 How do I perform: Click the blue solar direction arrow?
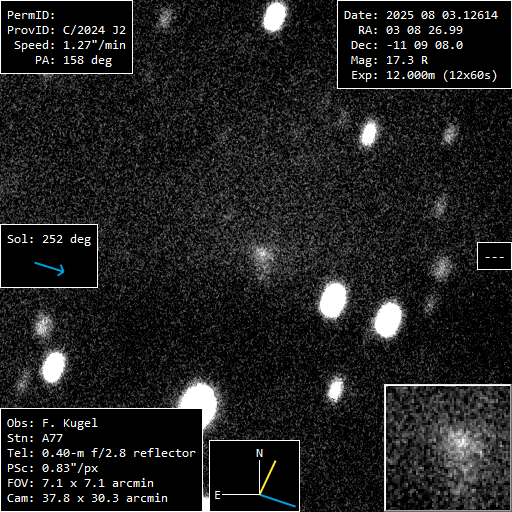coord(49,269)
